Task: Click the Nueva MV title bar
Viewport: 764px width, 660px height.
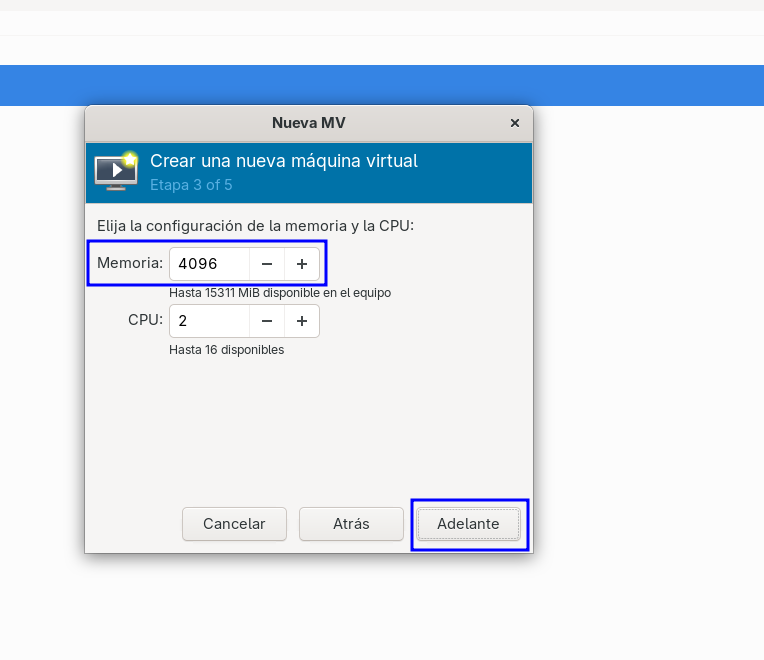Action: [x=308, y=123]
